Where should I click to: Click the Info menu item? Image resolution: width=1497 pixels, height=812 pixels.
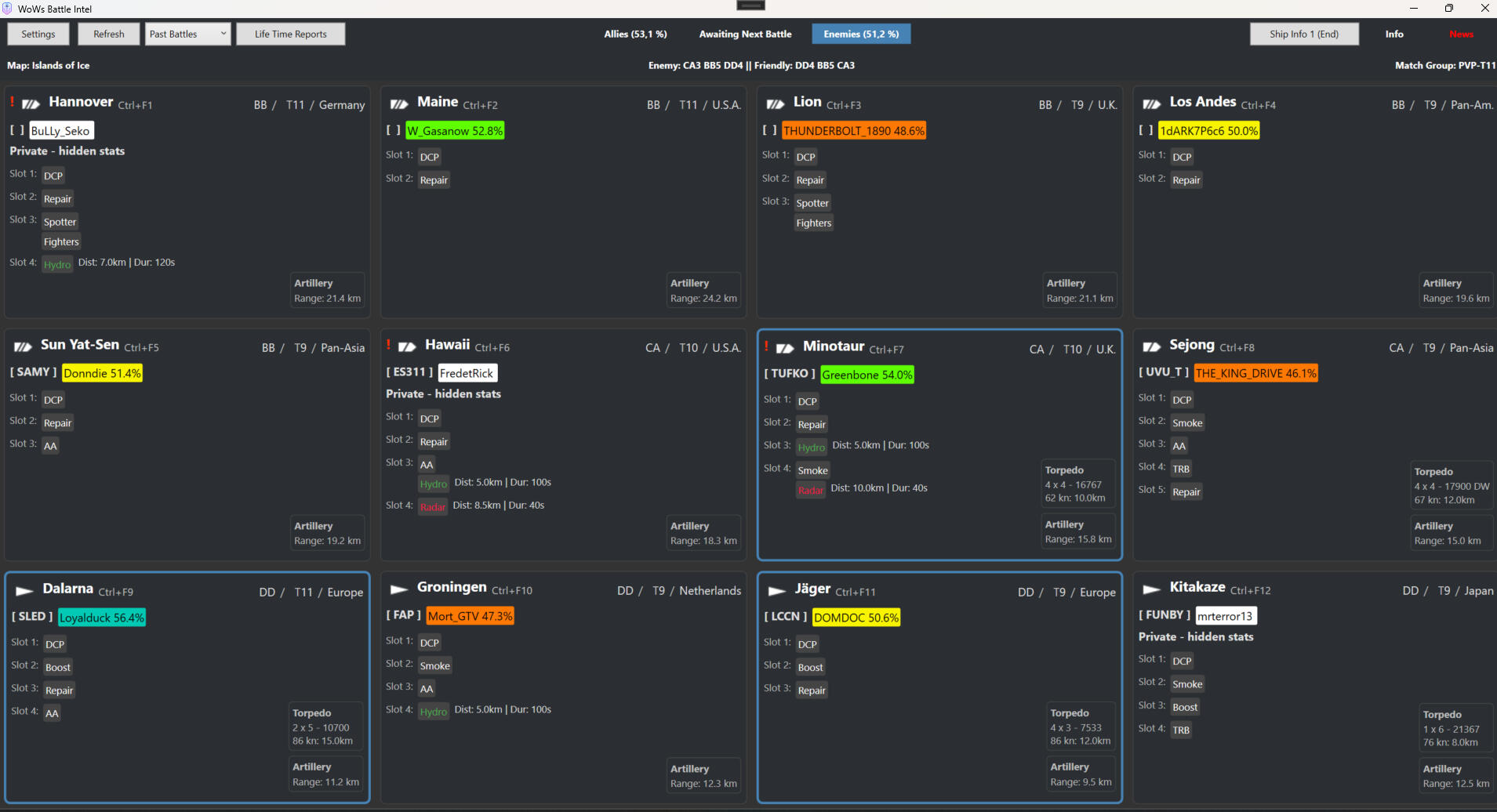tap(1393, 34)
